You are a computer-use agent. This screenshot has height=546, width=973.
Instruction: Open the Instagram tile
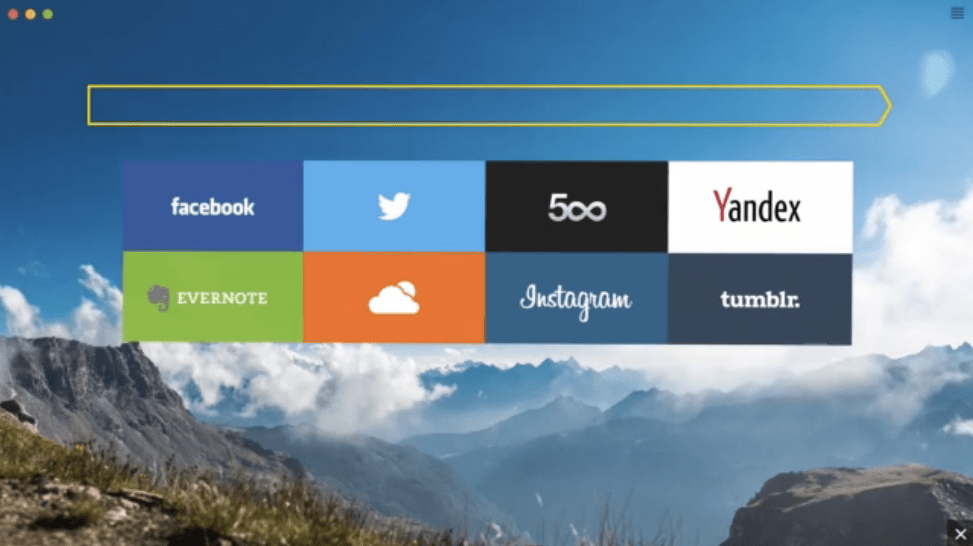[576, 298]
